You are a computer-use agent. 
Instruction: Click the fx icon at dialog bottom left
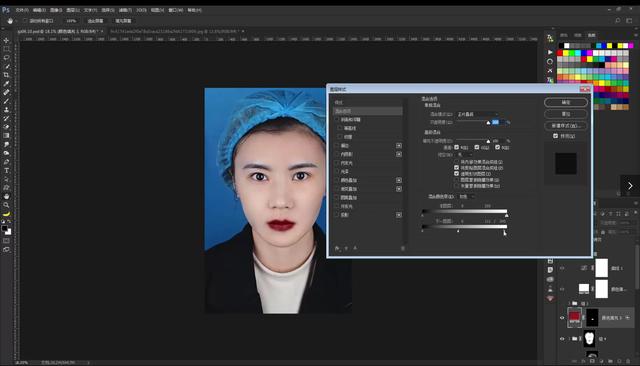click(337, 248)
